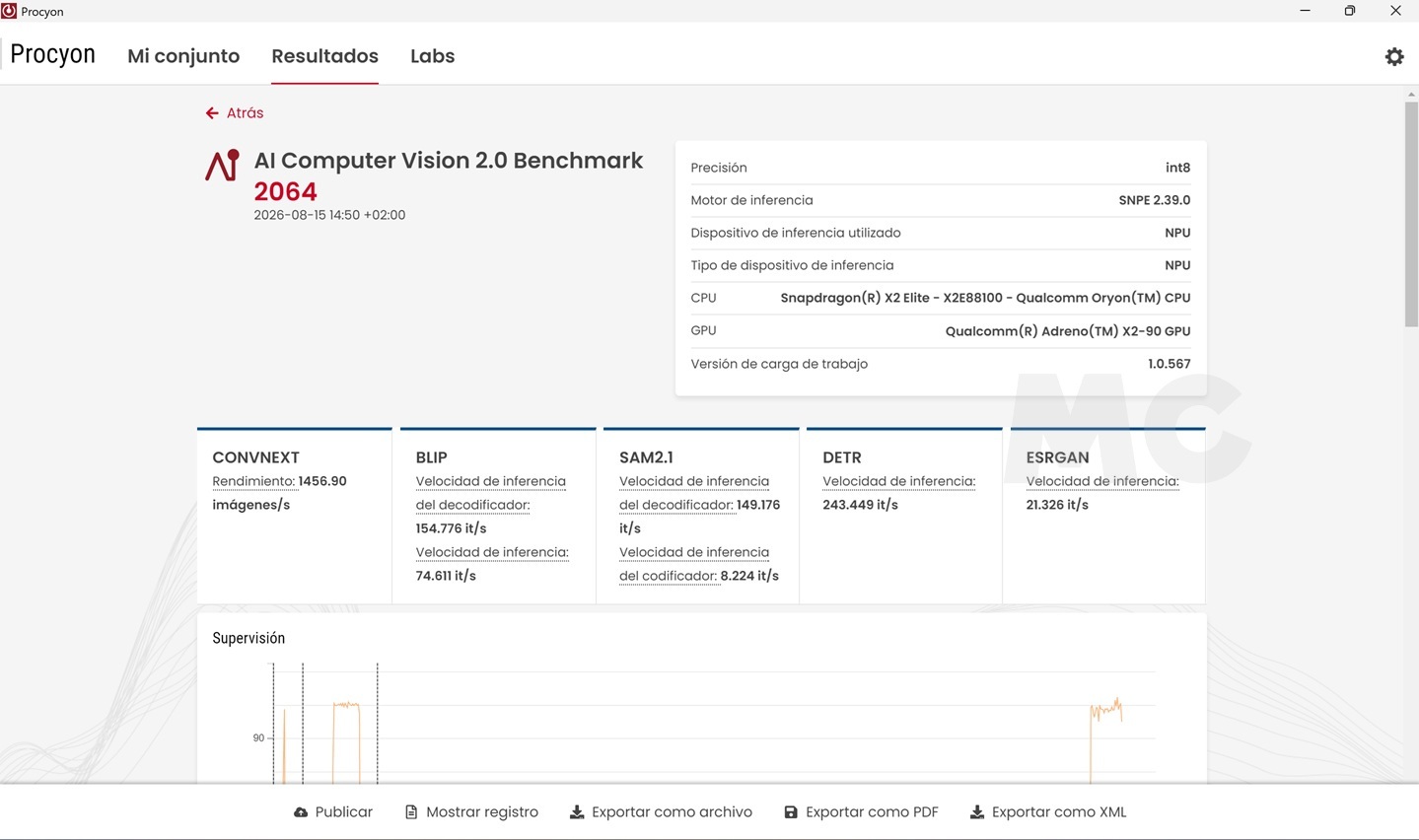
Task: Click the cloud upload icon for Publicar
Action: [x=301, y=812]
